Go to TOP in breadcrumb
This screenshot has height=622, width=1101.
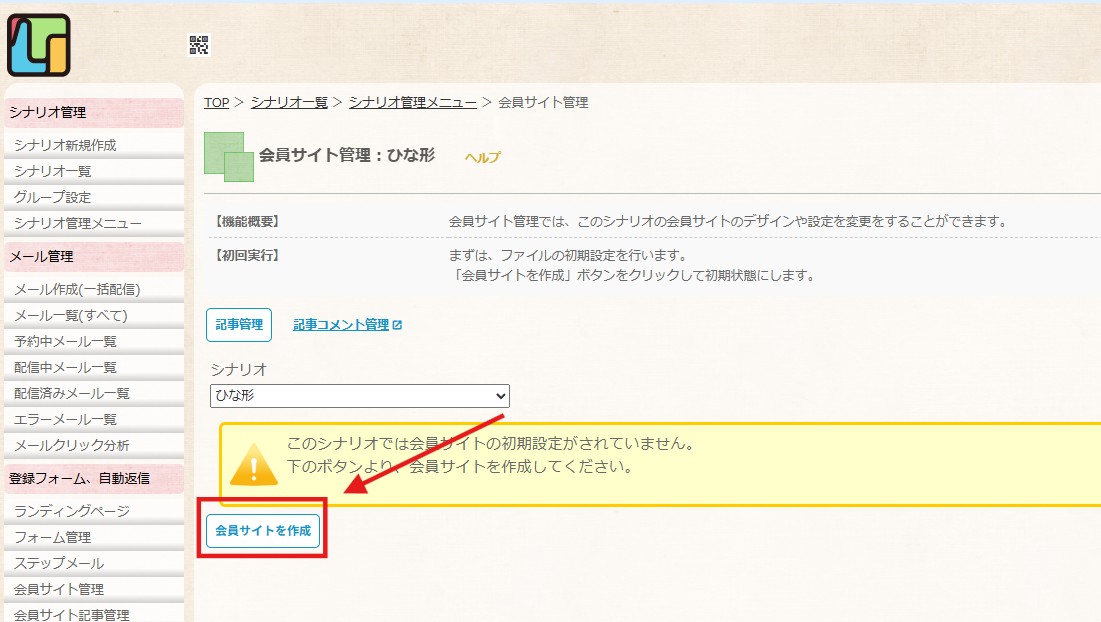coord(216,102)
